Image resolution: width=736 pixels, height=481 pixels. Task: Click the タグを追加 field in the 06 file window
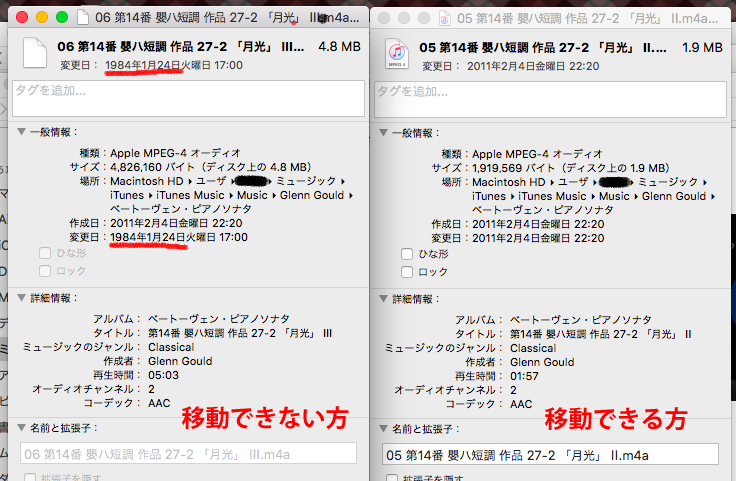coord(188,98)
